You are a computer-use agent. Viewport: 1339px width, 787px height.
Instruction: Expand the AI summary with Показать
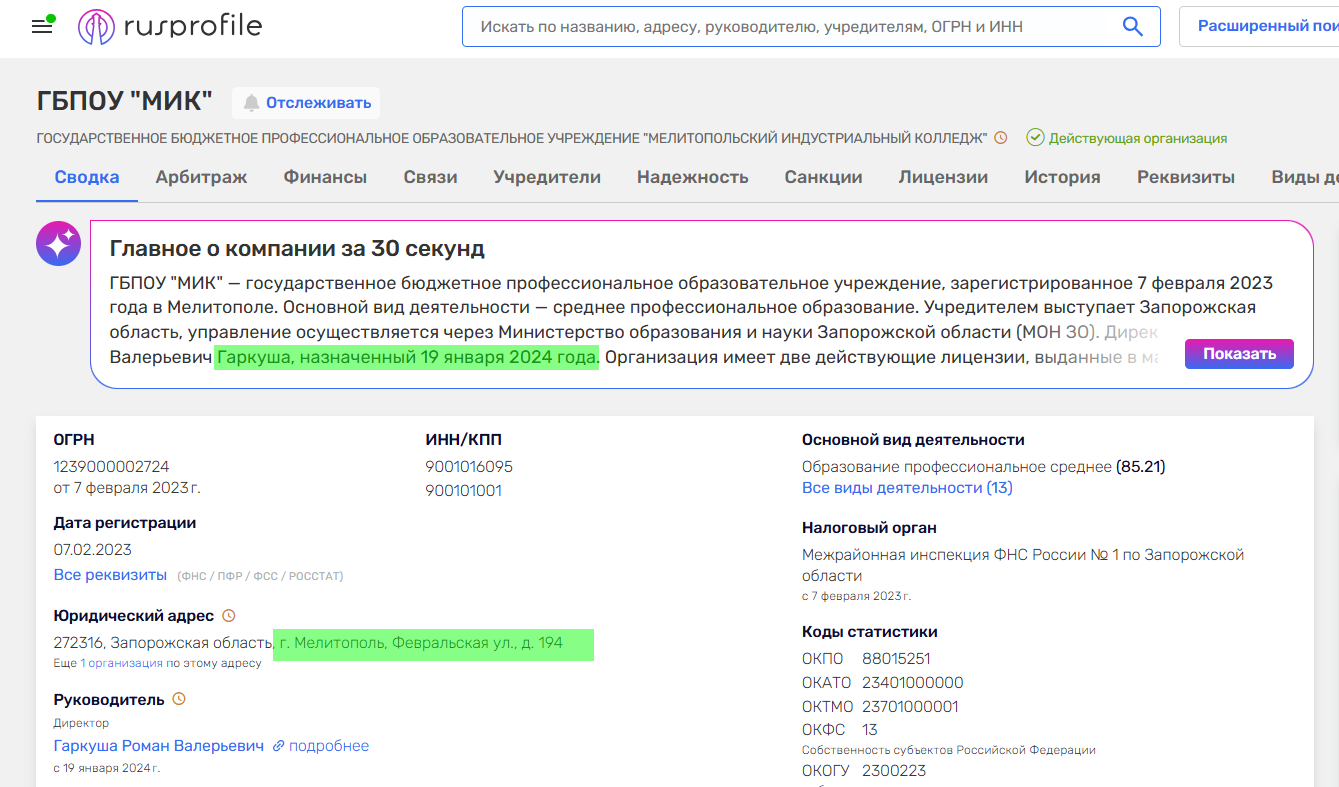tap(1239, 354)
